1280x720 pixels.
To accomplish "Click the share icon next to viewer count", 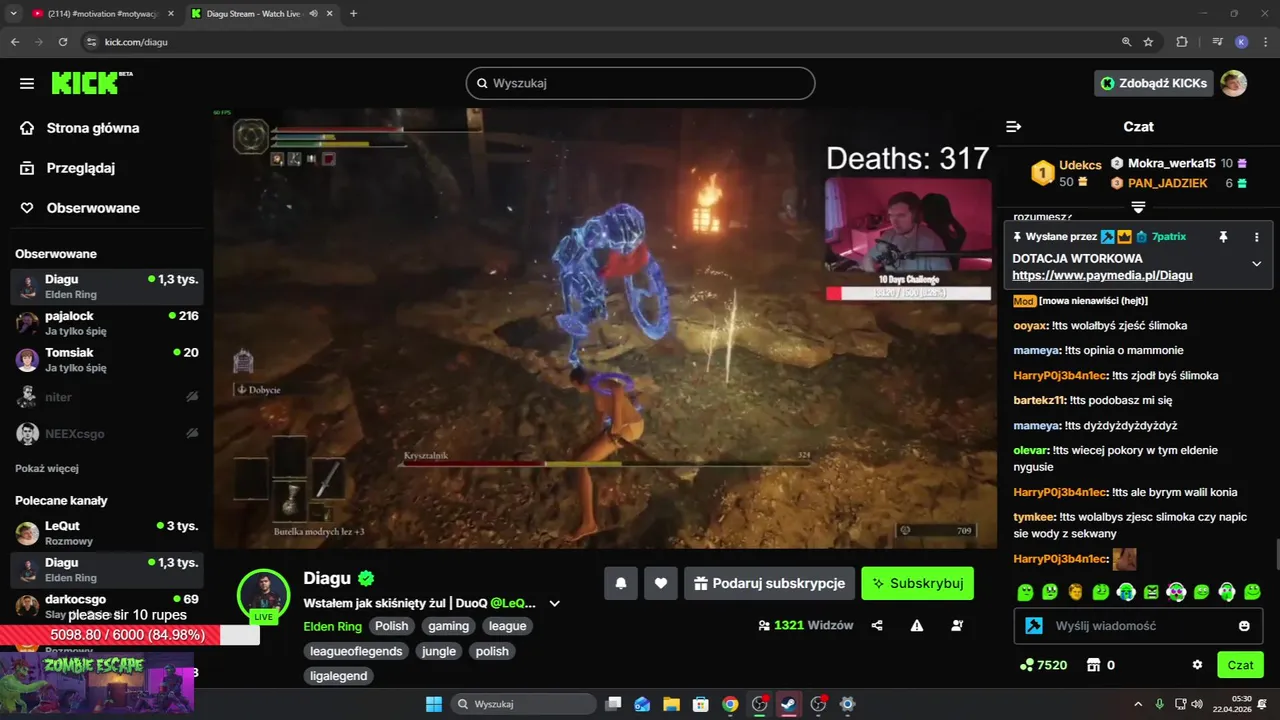I will pos(877,626).
